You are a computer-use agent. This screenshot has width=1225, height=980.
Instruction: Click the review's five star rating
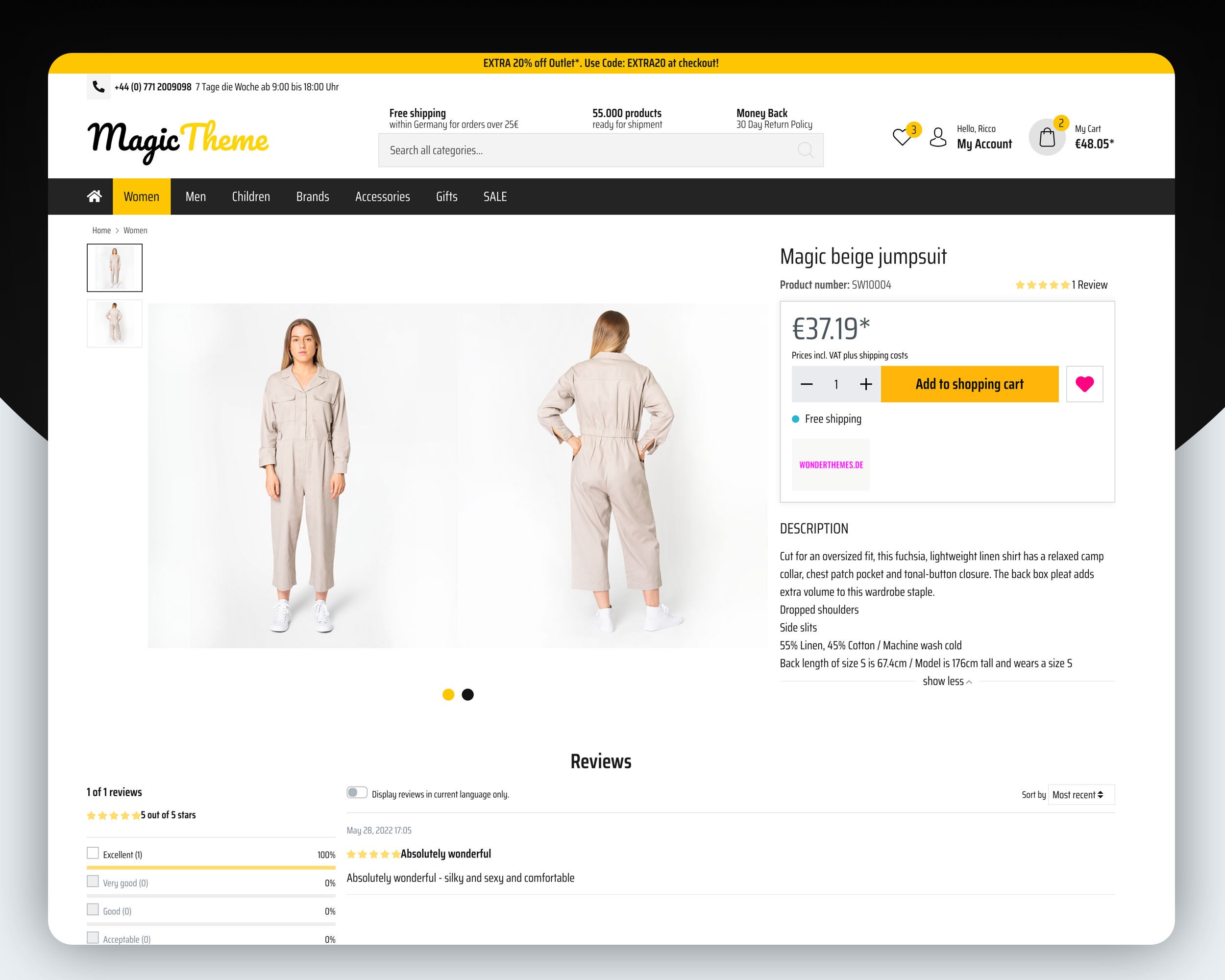pos(373,854)
